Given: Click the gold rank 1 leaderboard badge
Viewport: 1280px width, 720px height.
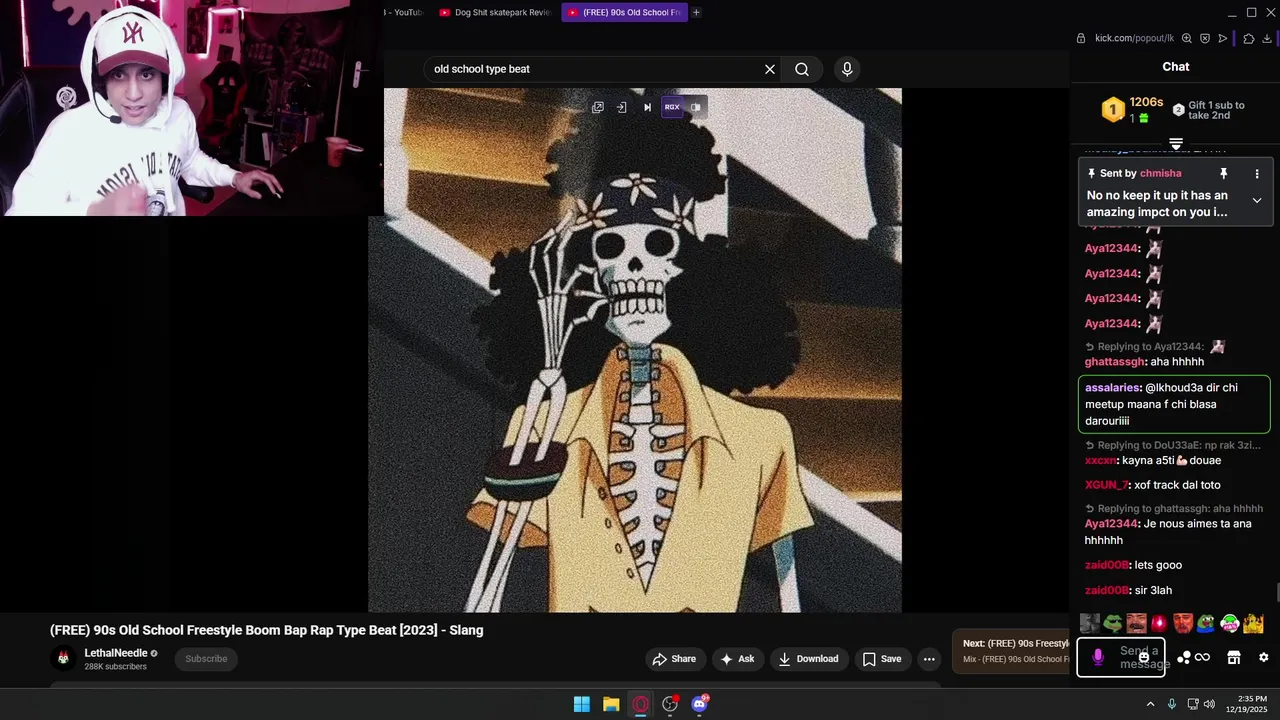Looking at the screenshot, I should (1113, 109).
